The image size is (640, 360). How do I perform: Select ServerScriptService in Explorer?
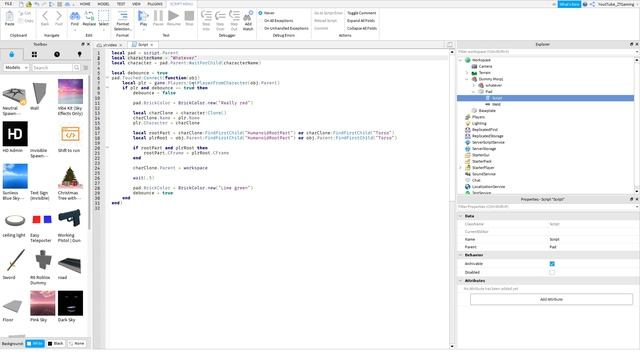pyautogui.click(x=488, y=142)
